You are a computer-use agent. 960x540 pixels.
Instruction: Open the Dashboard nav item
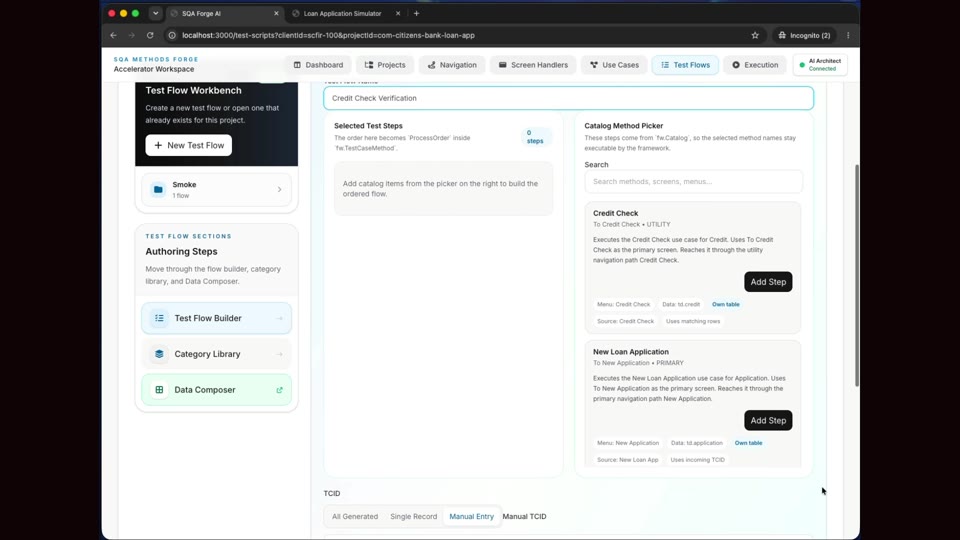(318, 65)
